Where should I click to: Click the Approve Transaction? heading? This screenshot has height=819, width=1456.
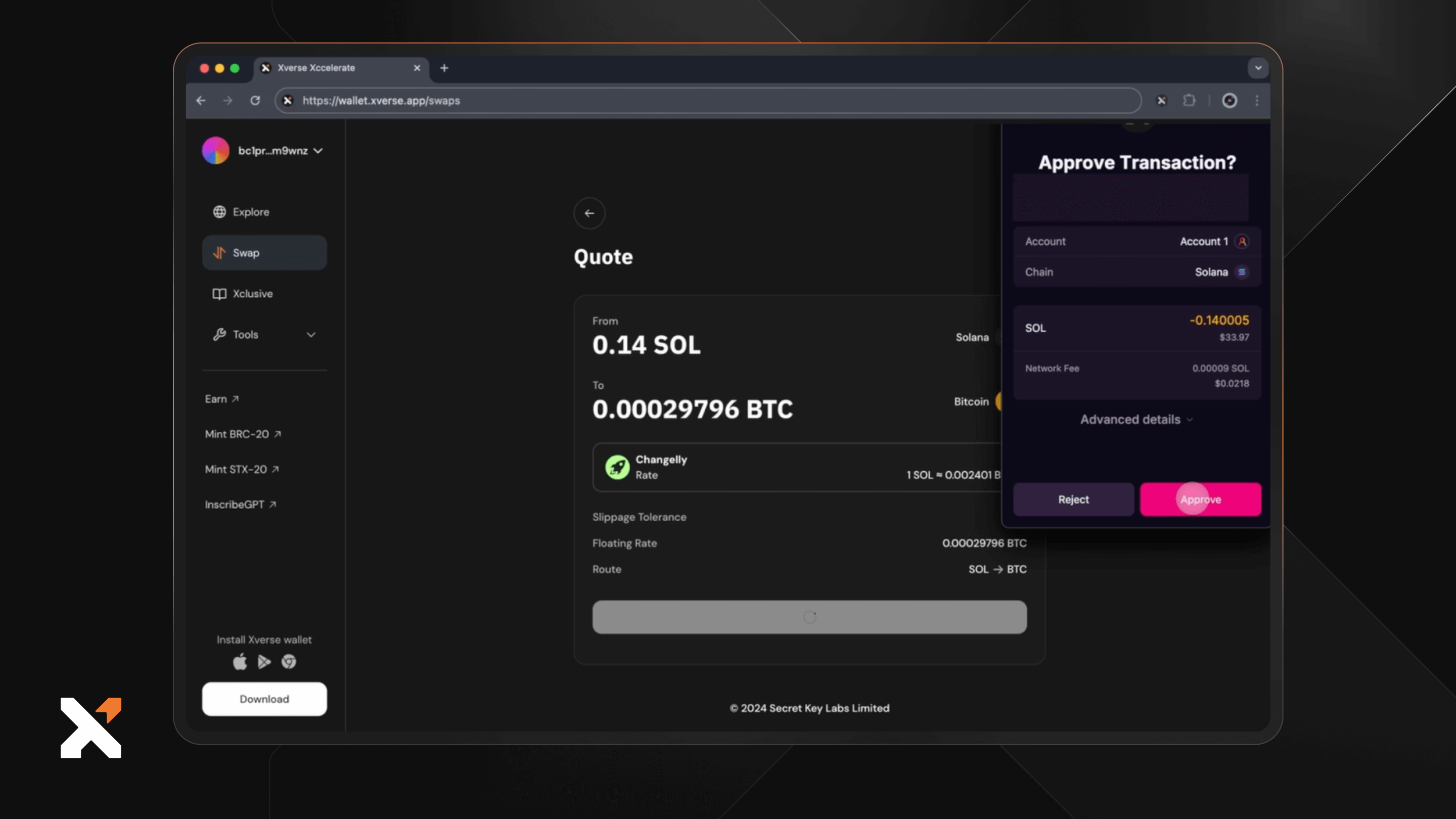click(x=1136, y=163)
